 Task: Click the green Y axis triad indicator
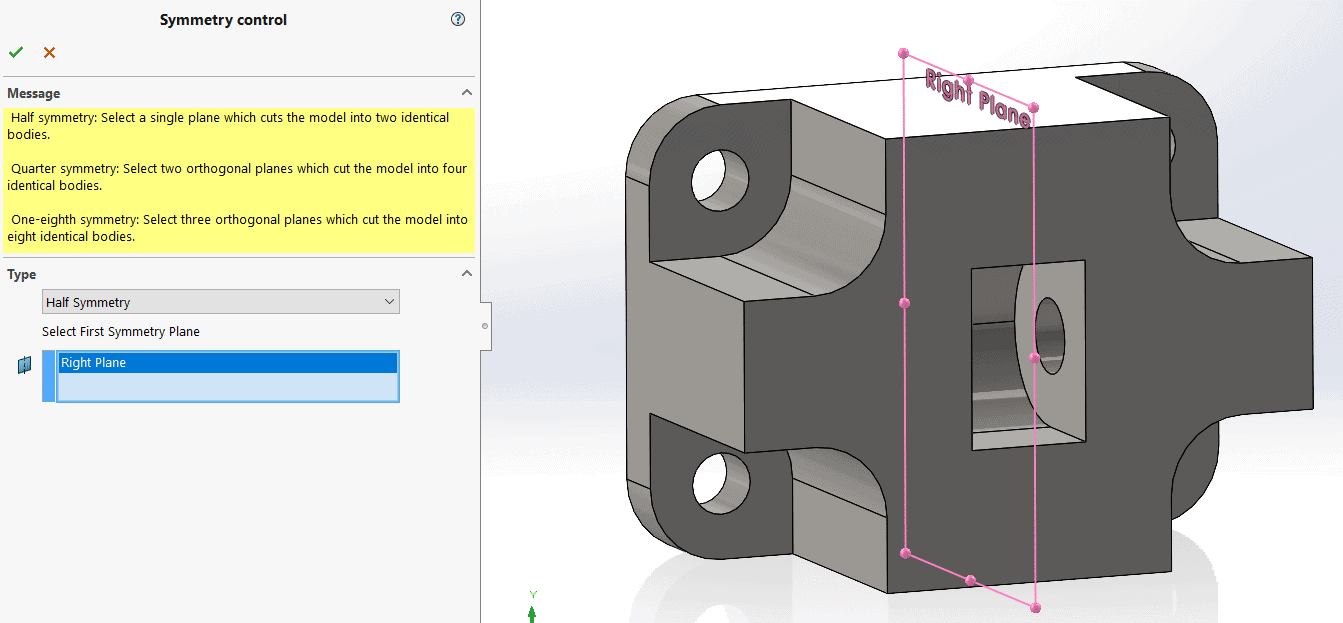(532, 607)
